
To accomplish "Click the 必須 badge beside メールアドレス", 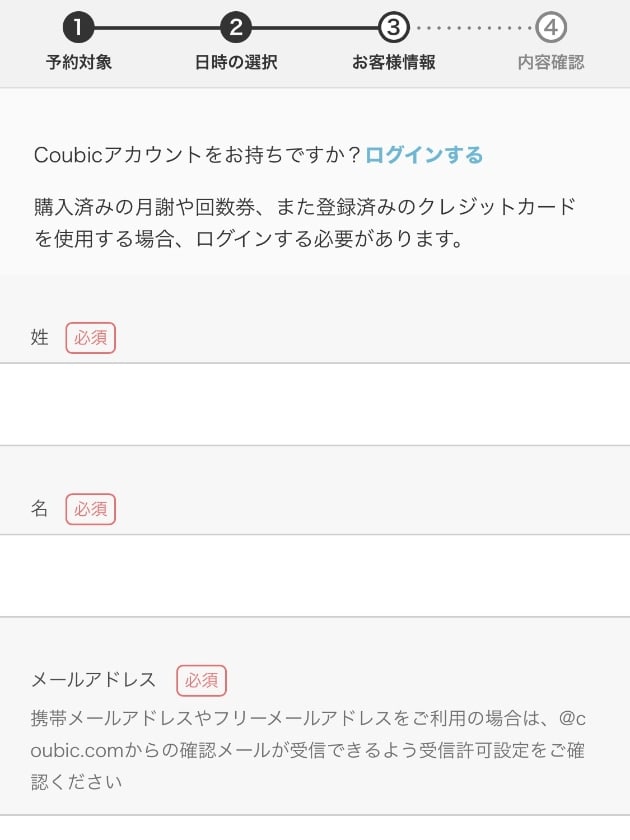I will point(202,680).
